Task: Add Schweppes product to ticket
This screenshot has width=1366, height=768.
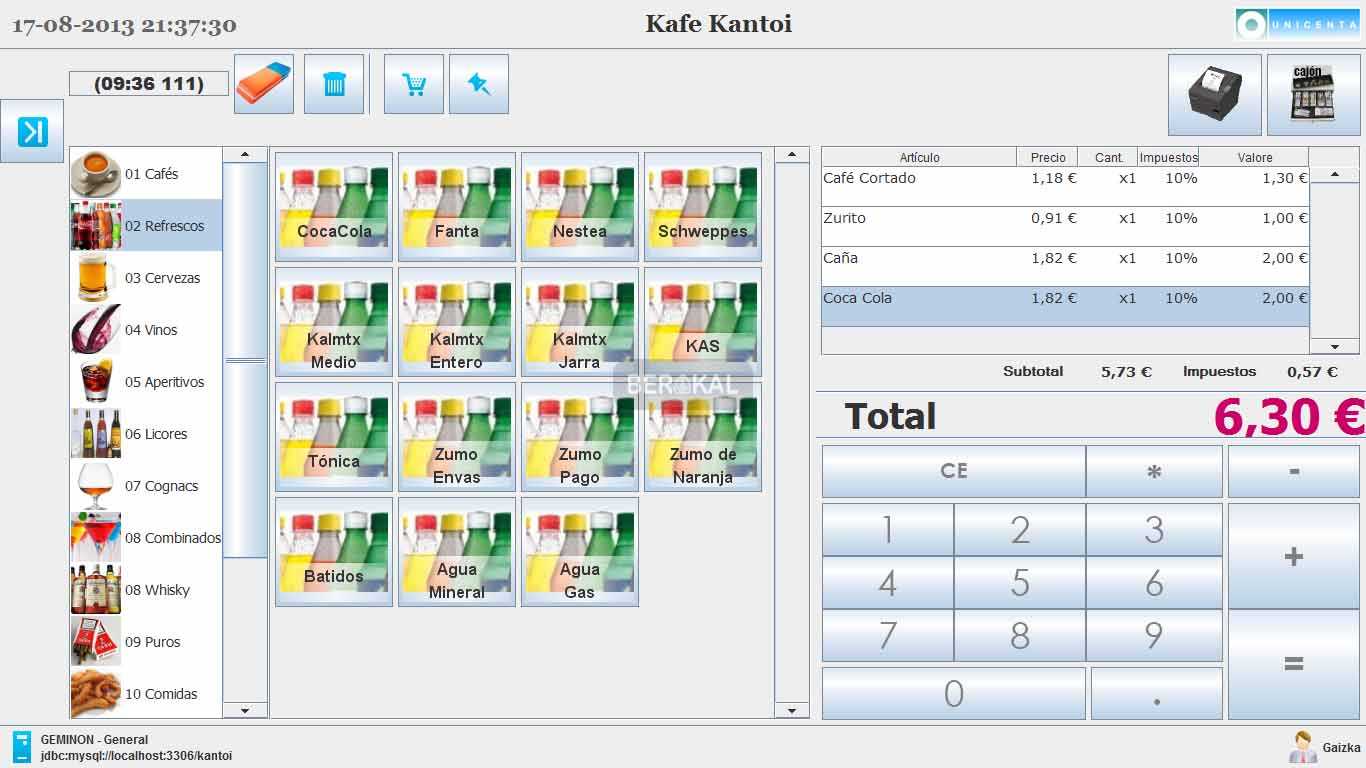Action: point(703,207)
